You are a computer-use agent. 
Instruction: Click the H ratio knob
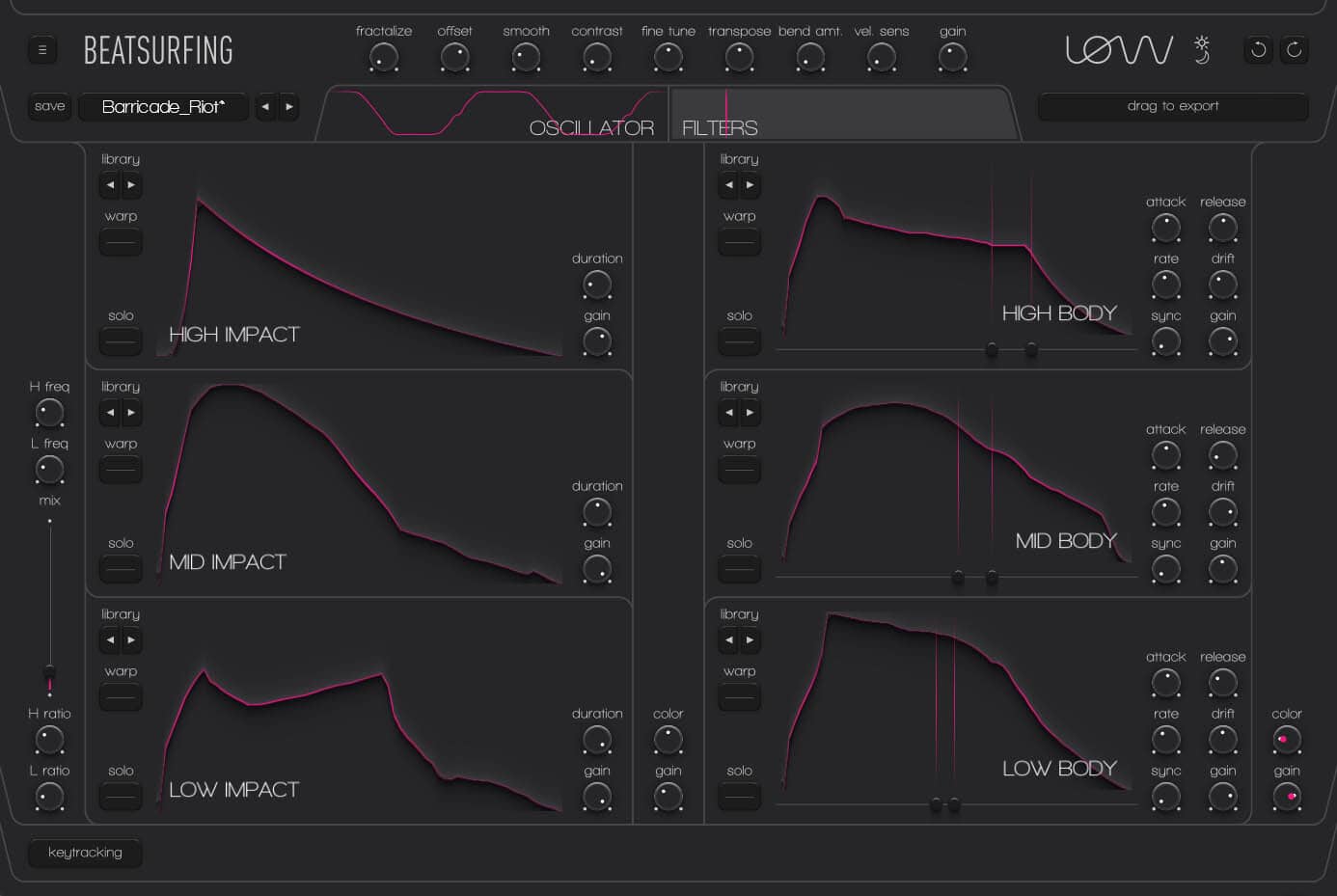[x=49, y=740]
